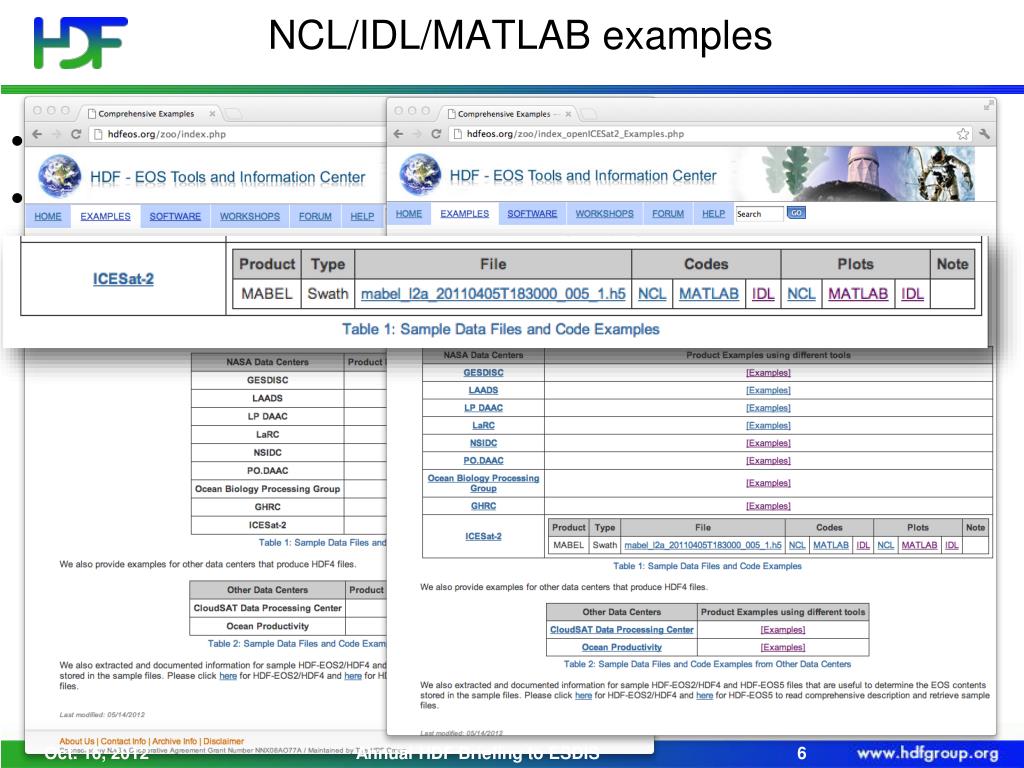
Task: Open Ocean Productivity link in right window
Action: click(622, 647)
